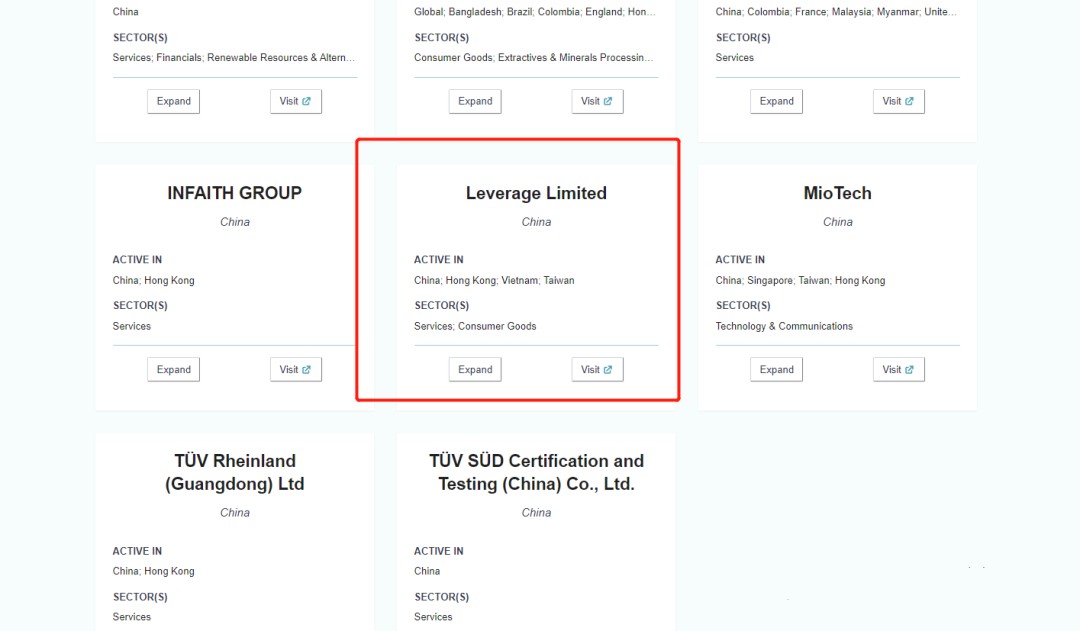Select the Leverage Limited heading
The width and height of the screenshot is (1080, 631).
pos(536,193)
